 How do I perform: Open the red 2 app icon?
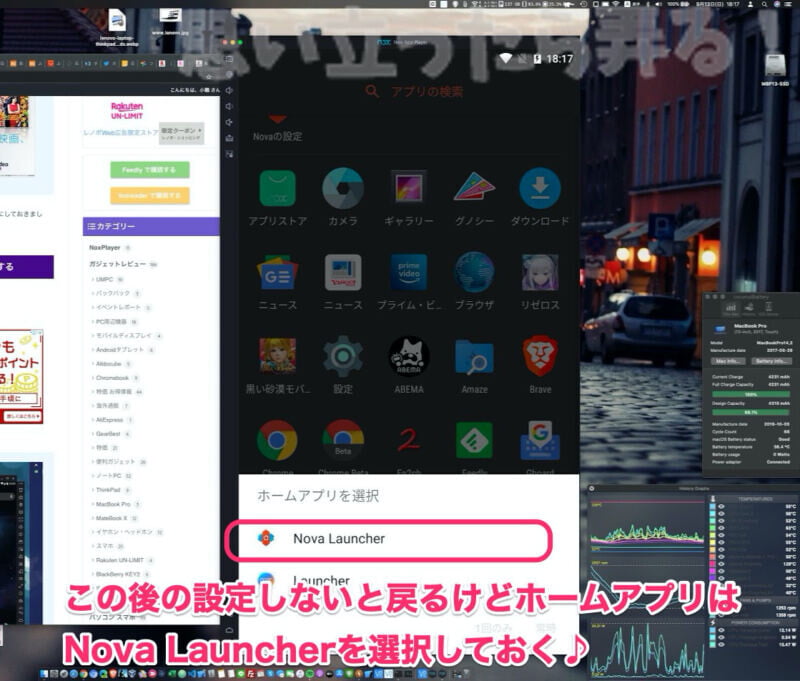click(409, 440)
